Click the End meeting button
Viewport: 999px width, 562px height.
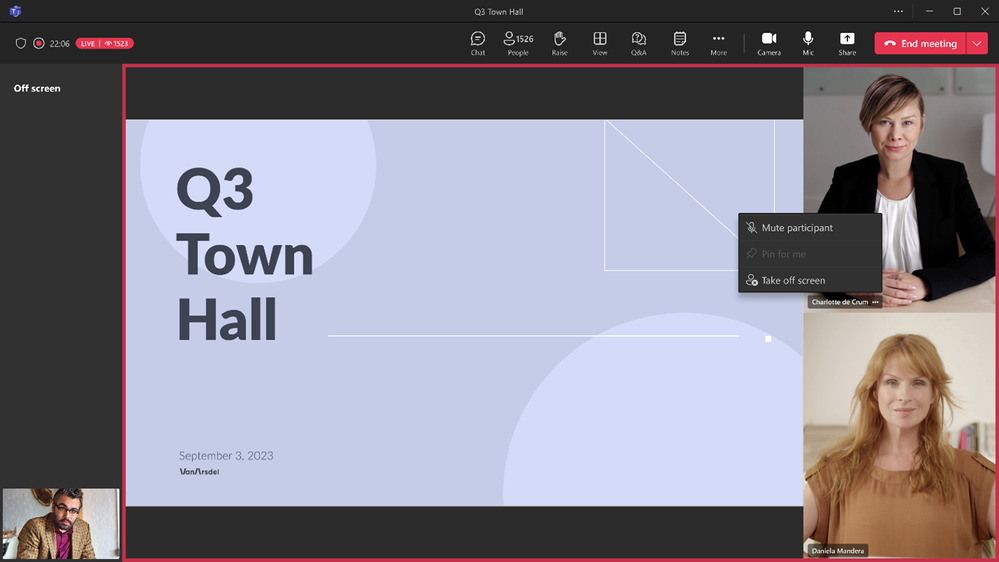tap(920, 43)
